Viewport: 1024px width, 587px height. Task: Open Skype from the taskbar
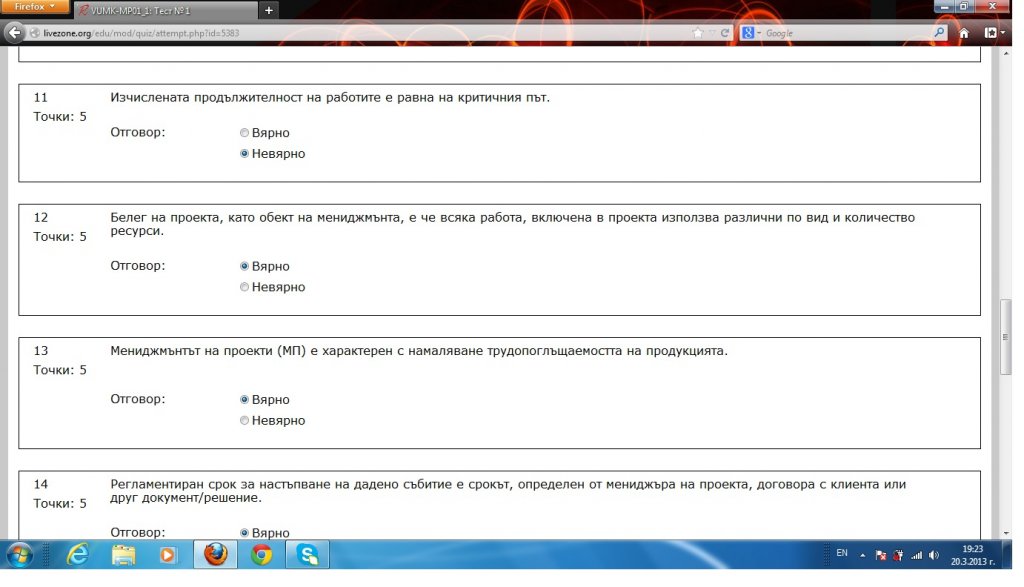307,555
